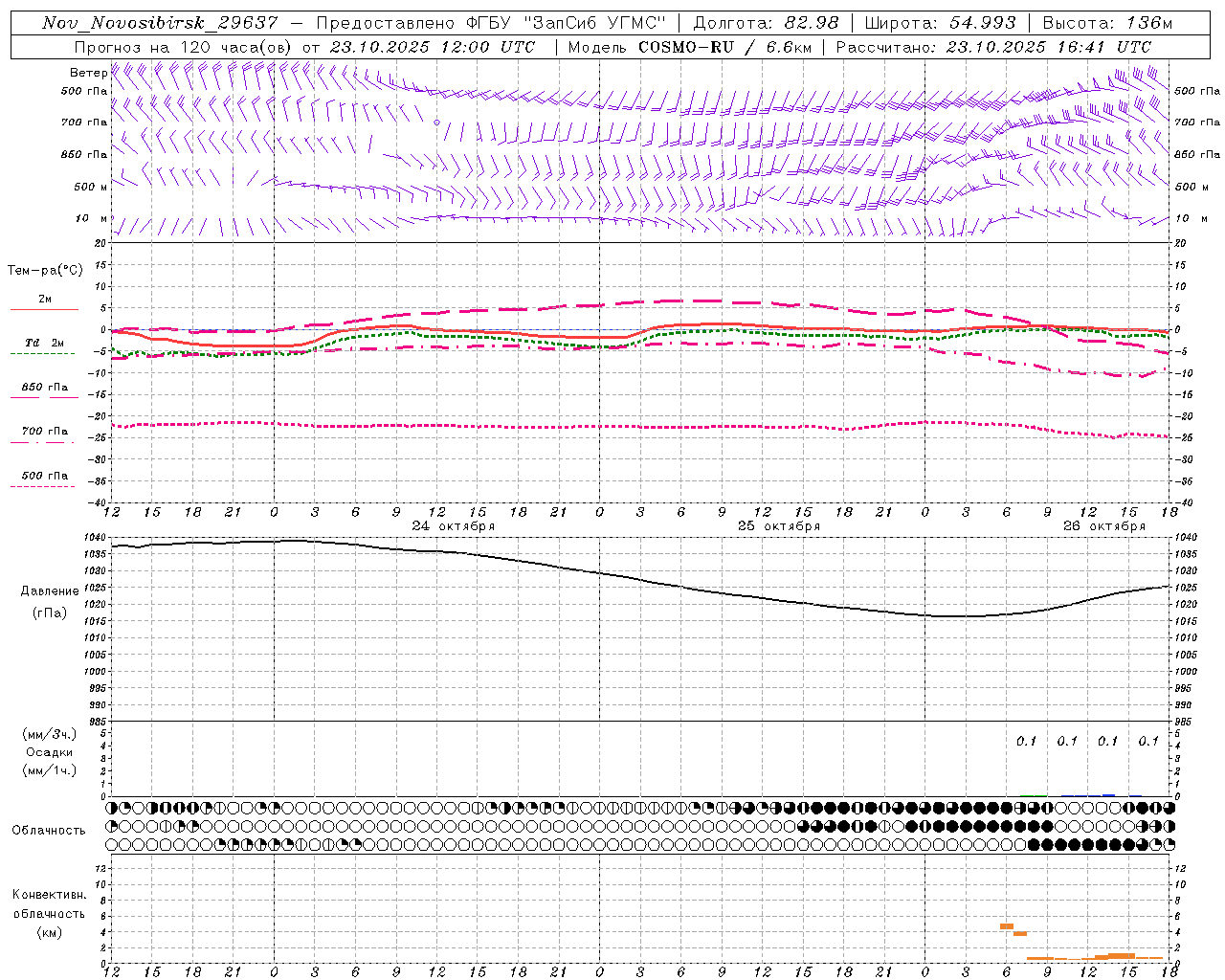Click the 24 октября date label

coord(454,526)
